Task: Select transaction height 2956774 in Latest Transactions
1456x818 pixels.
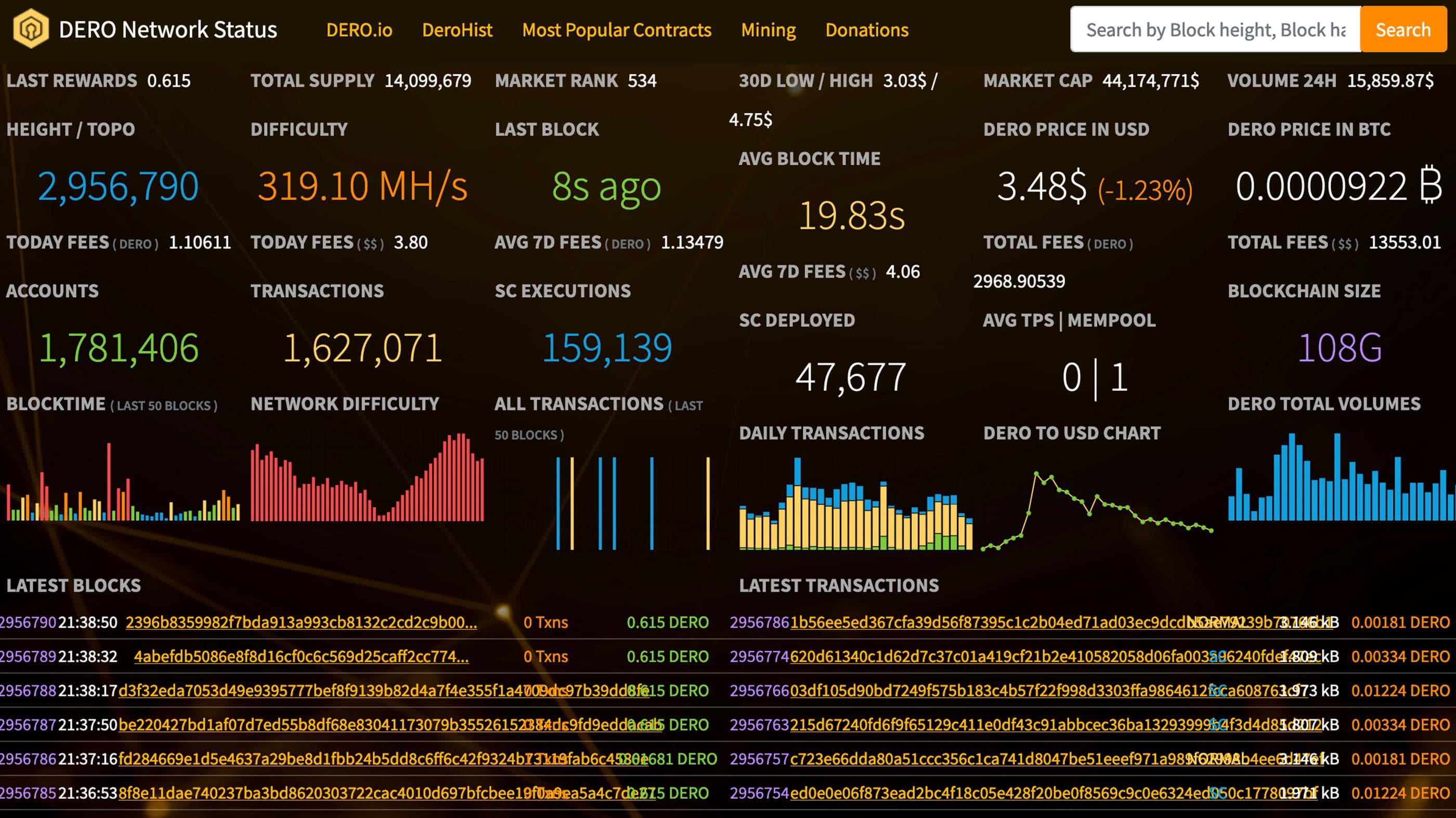Action: click(759, 656)
